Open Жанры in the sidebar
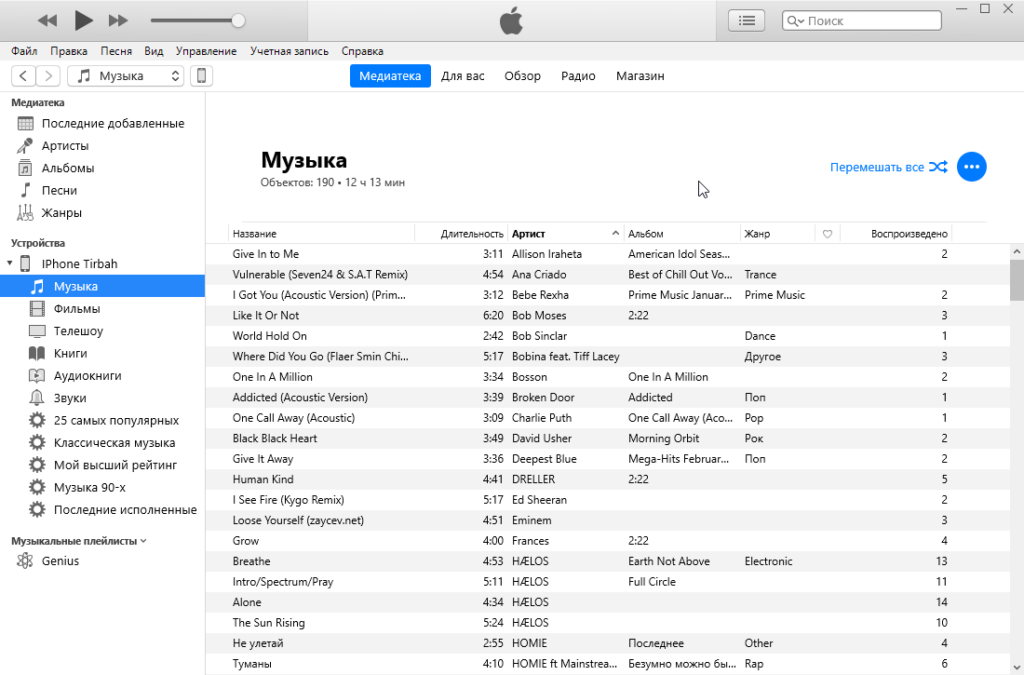Screen dimensions: 1024x675 pyautogui.click(x=63, y=212)
